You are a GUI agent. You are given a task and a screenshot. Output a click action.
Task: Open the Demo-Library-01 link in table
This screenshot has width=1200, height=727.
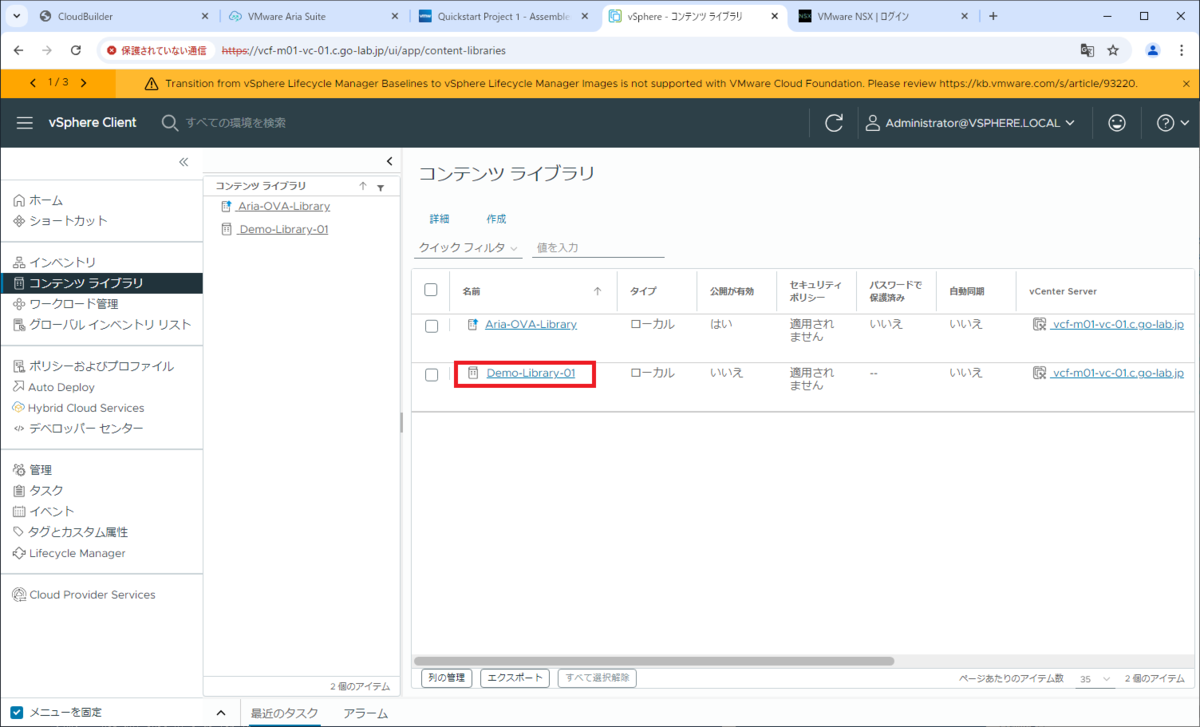click(x=531, y=373)
